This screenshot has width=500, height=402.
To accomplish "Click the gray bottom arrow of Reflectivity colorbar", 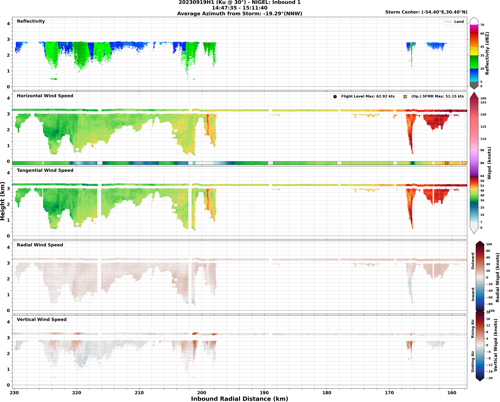I will point(474,86).
